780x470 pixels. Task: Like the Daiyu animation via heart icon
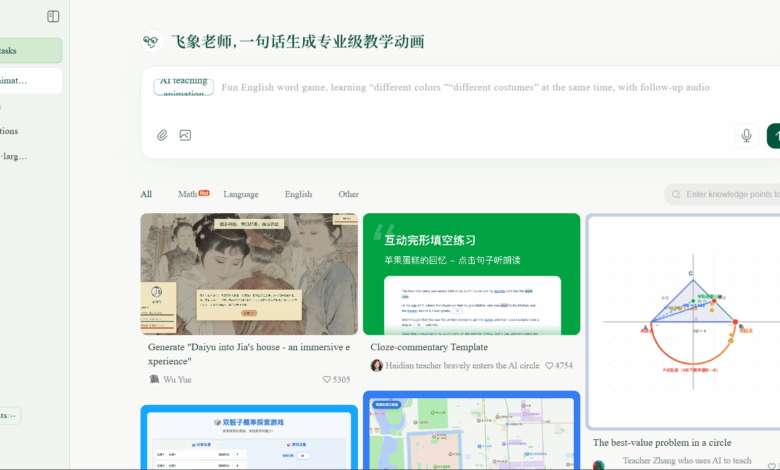327,380
